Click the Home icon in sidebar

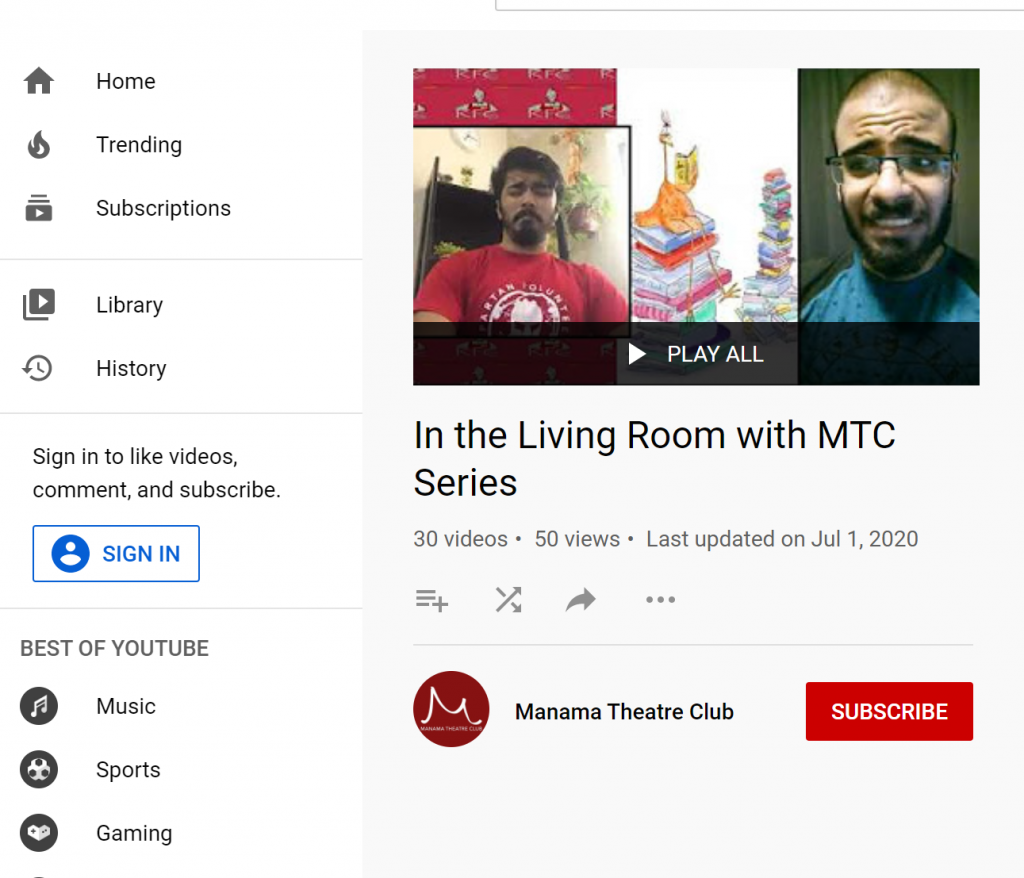(x=39, y=81)
